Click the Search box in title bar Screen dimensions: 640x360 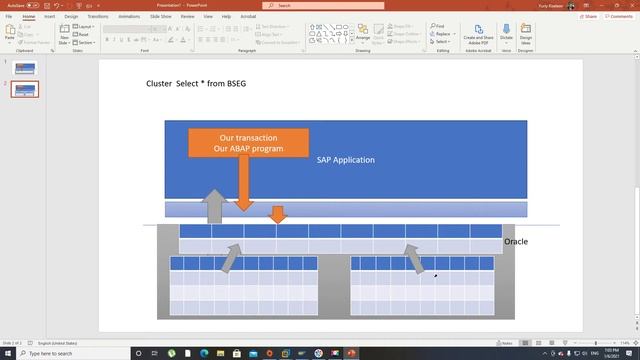click(x=323, y=5)
